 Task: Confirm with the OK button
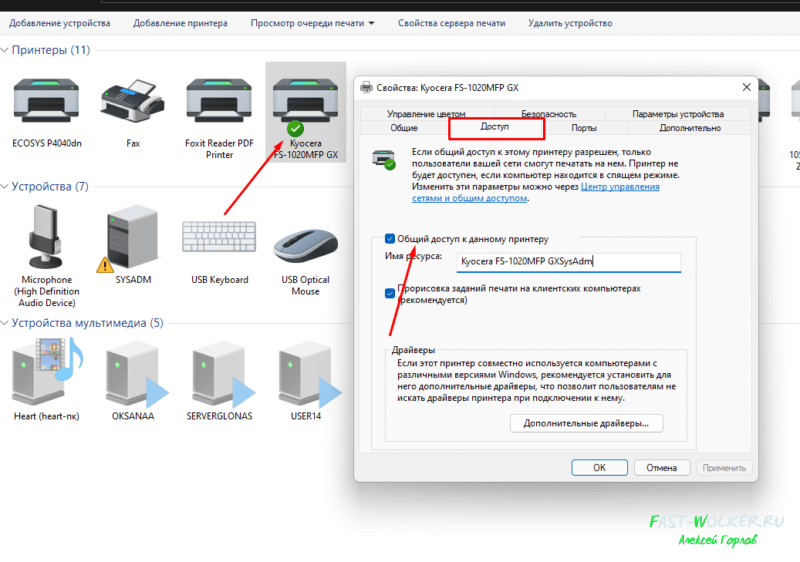pos(599,467)
